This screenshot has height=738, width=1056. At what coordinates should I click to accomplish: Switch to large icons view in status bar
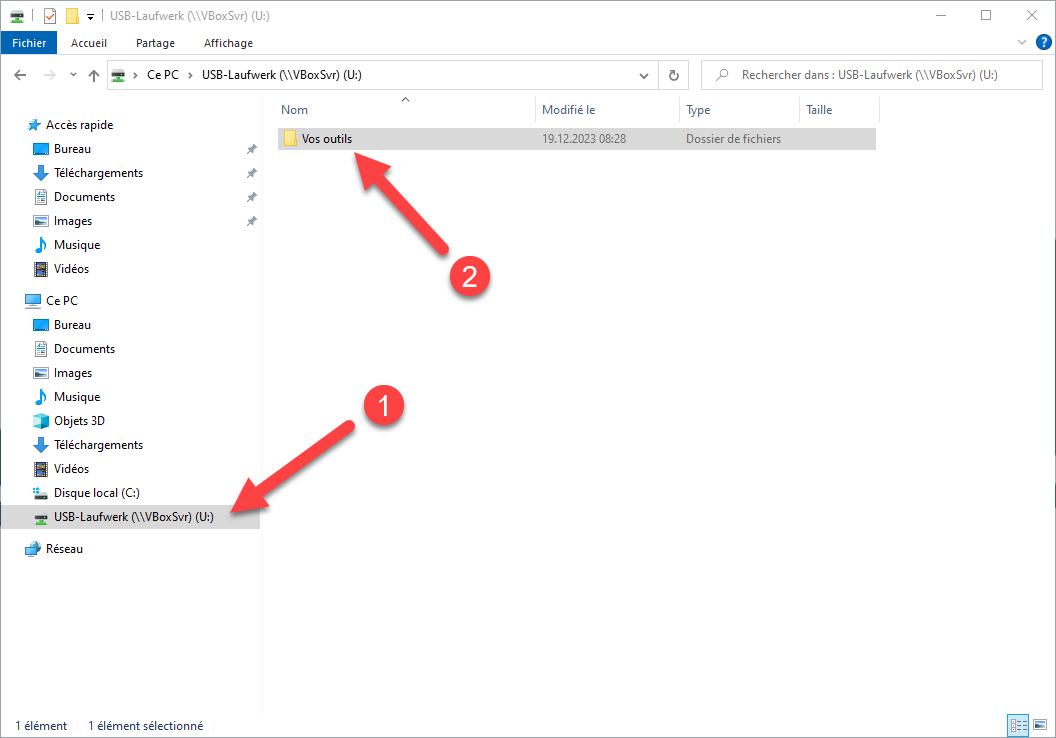coord(1040,725)
